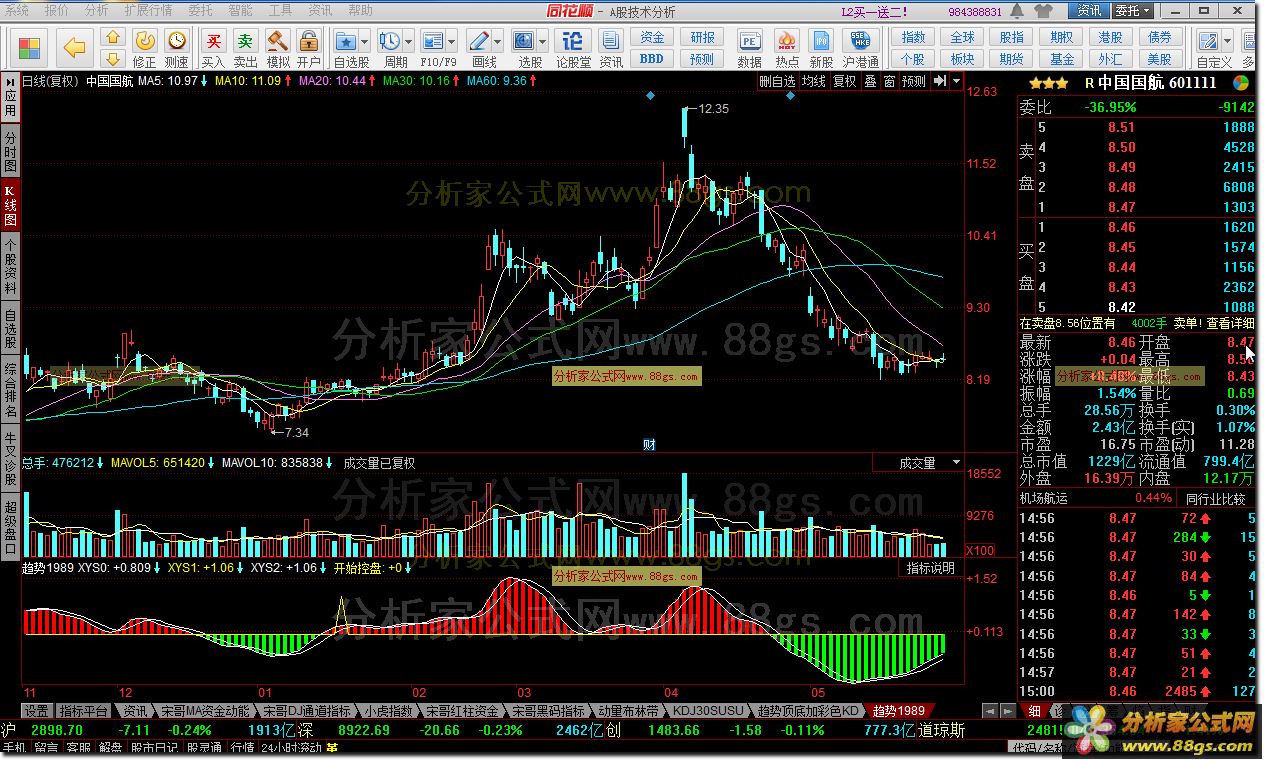Viewport: 1264px width, 761px height.
Task: Open the 选股 stock screener icon
Action: pyautogui.click(x=524, y=40)
